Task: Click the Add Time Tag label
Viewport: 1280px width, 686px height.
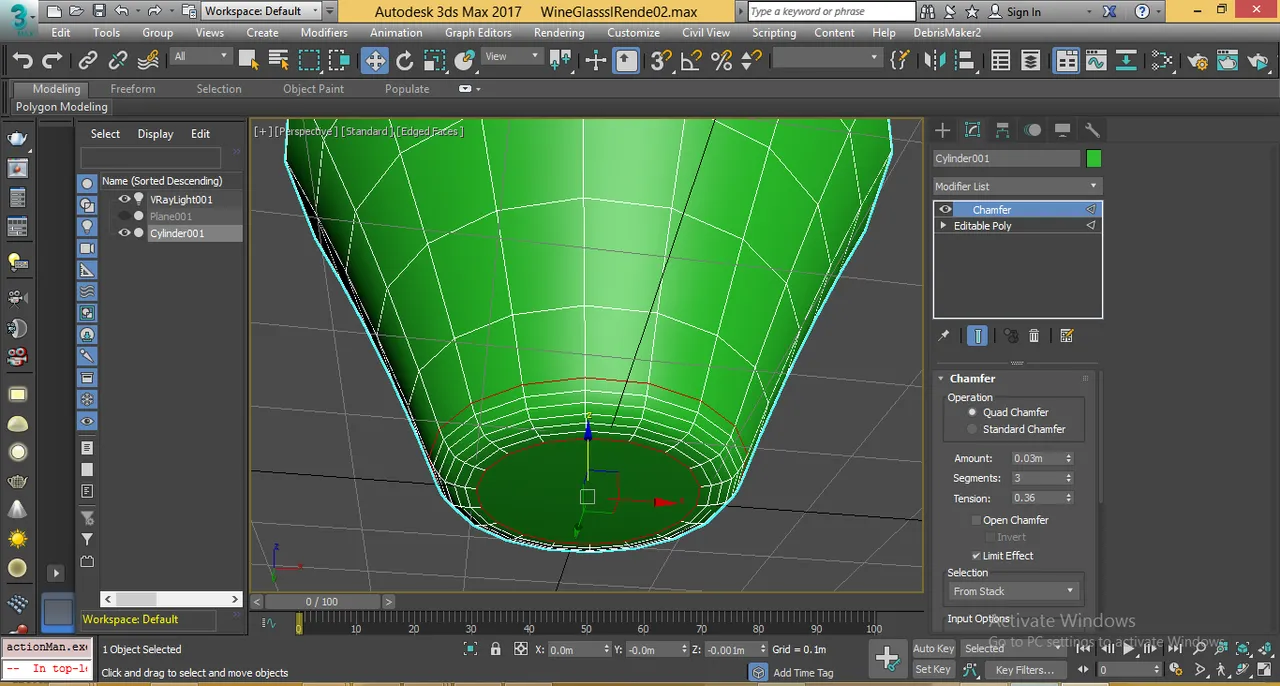Action: [x=802, y=673]
